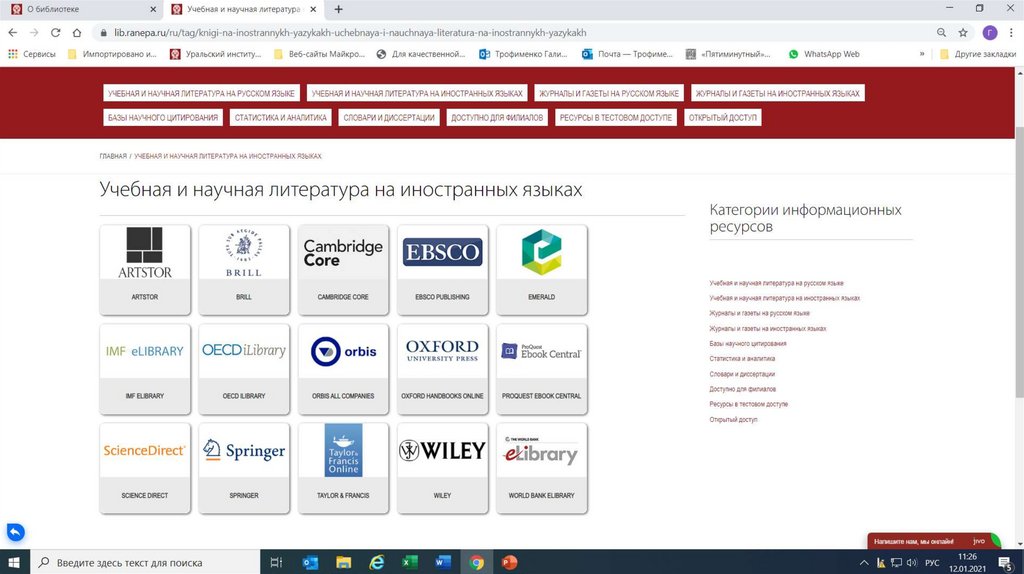Click the blue back-arrow floating button
Viewport: 1024px width, 574px height.
(16, 532)
